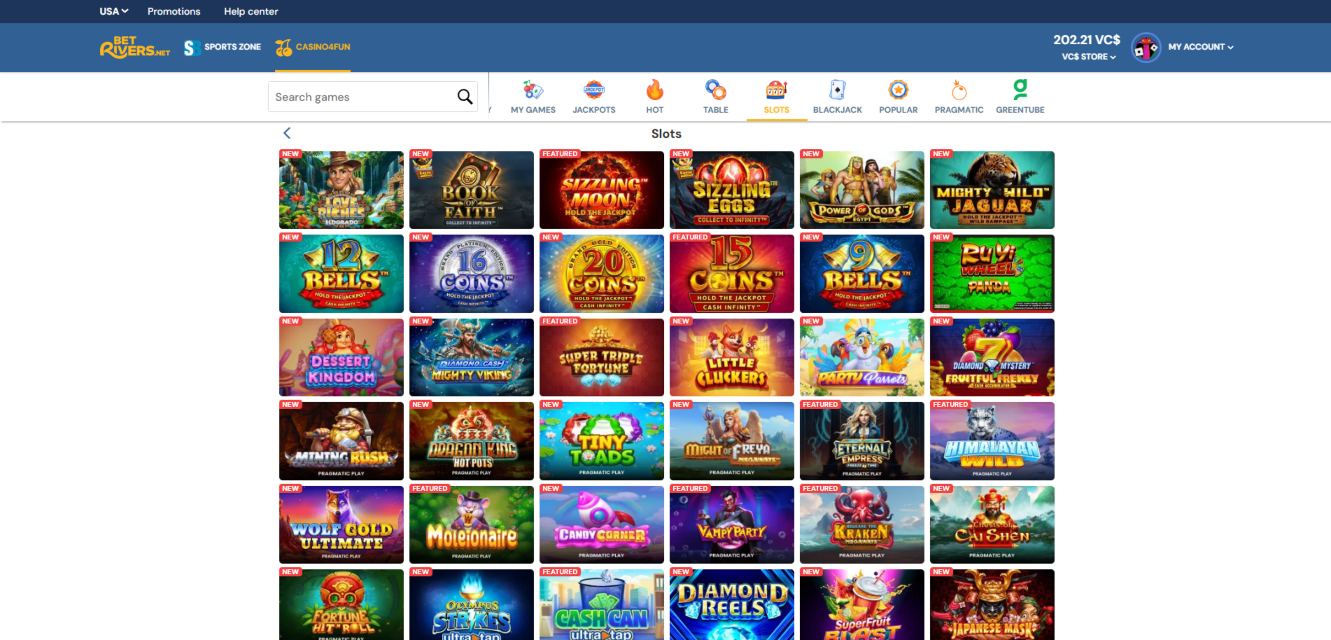Open the Super Triple Fortune game

(x=602, y=357)
